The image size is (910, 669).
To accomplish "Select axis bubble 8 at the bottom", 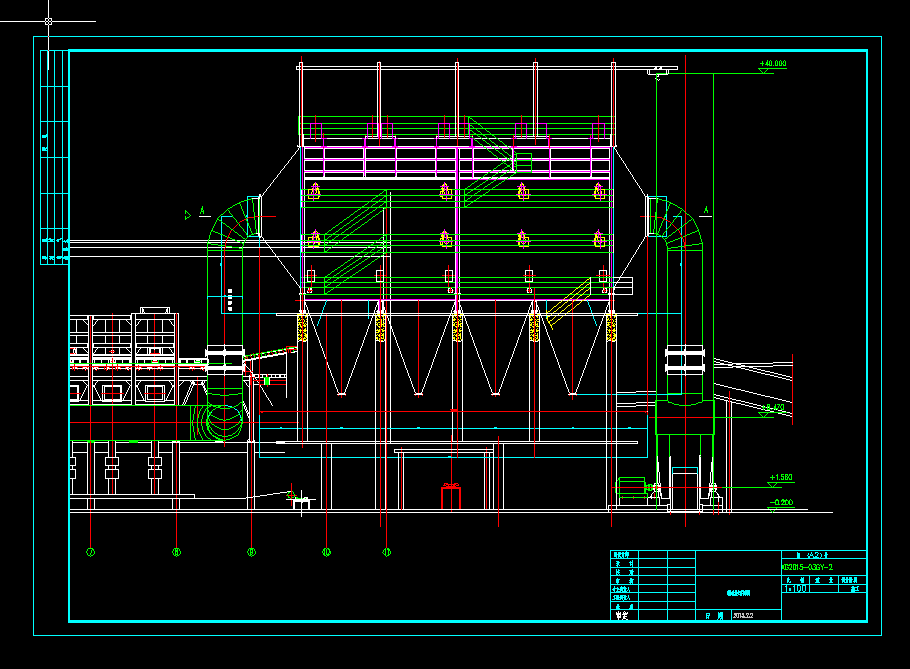I will [176, 552].
